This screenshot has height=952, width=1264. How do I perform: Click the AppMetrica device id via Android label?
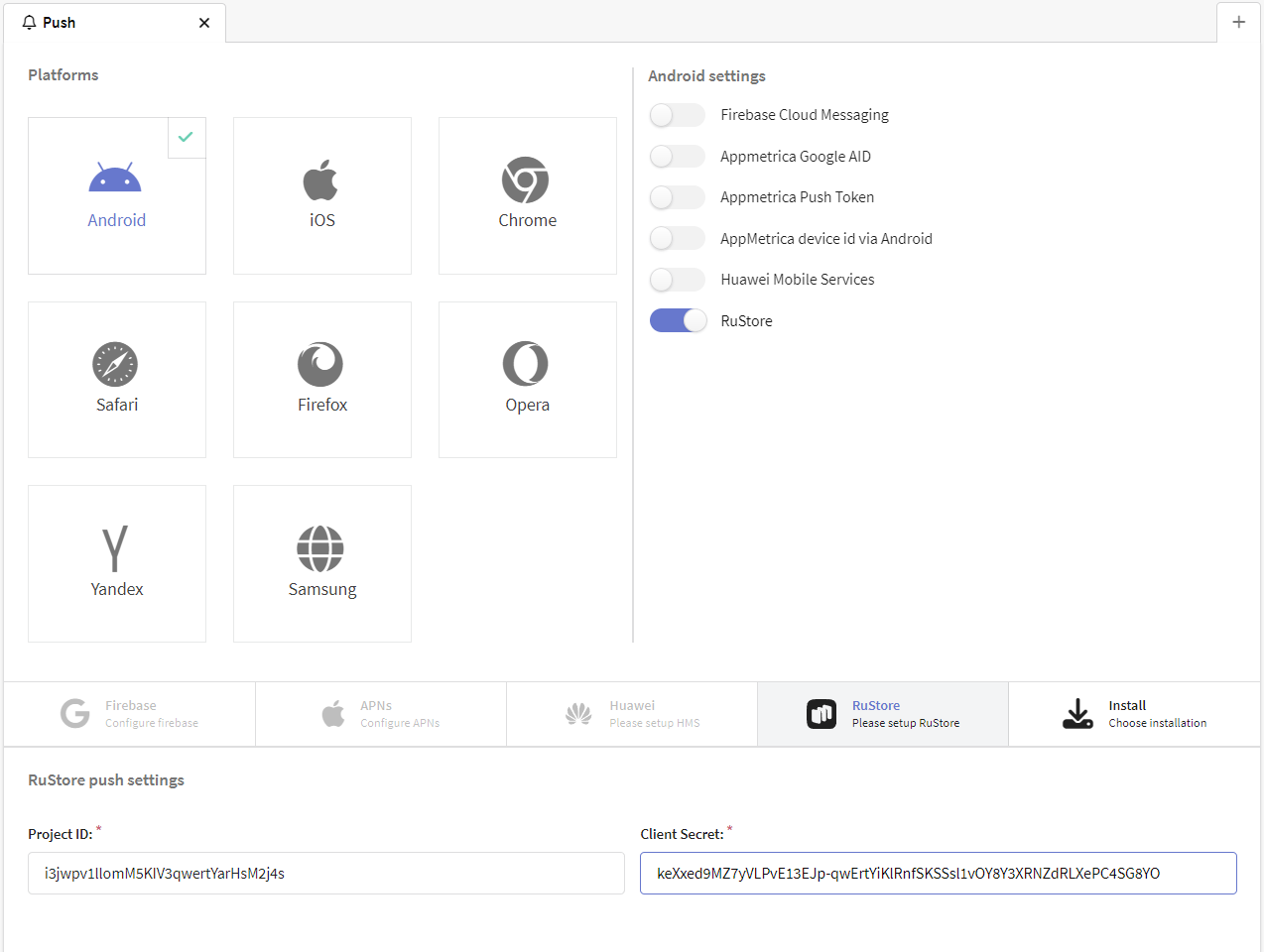(826, 239)
